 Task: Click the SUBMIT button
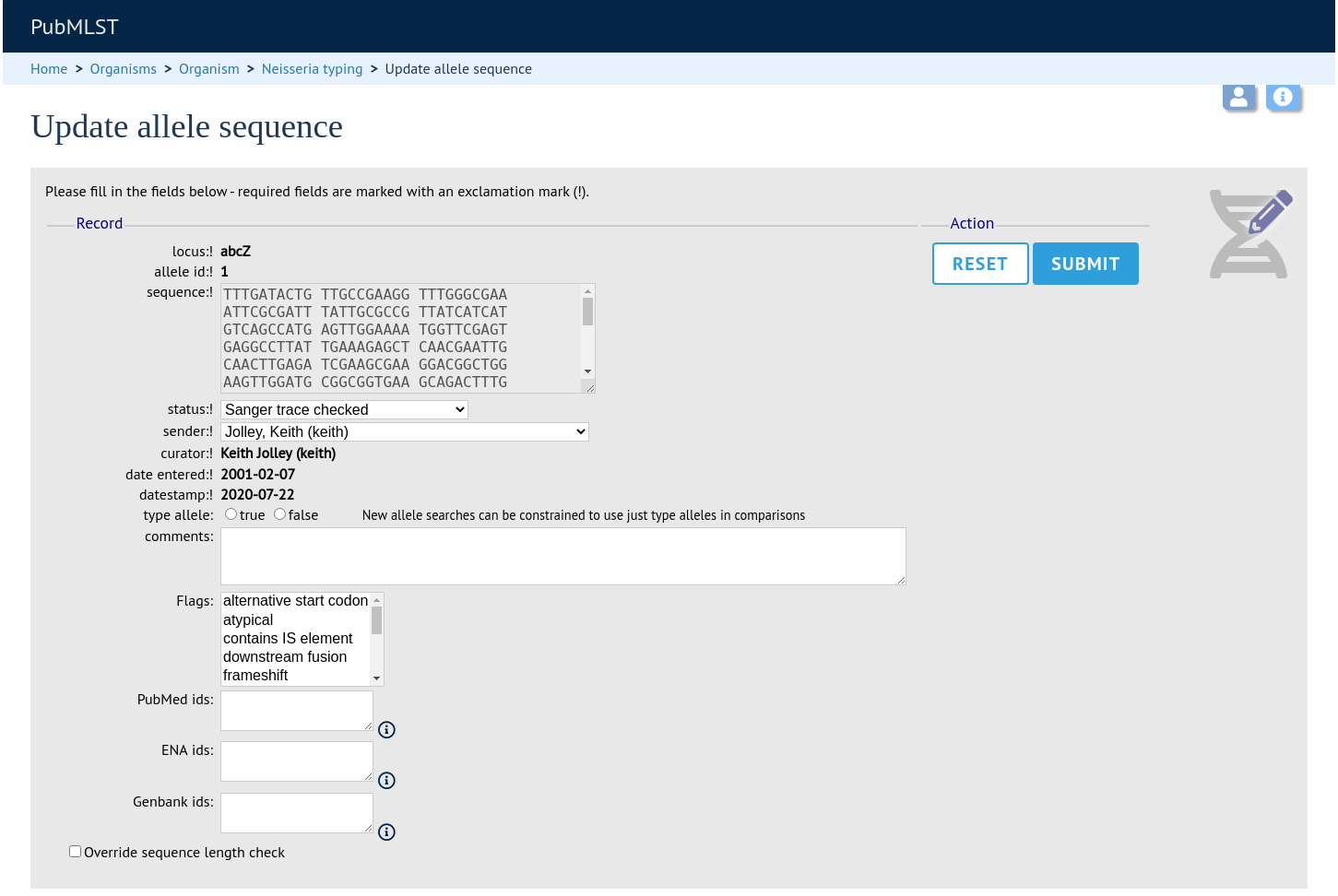pyautogui.click(x=1085, y=264)
